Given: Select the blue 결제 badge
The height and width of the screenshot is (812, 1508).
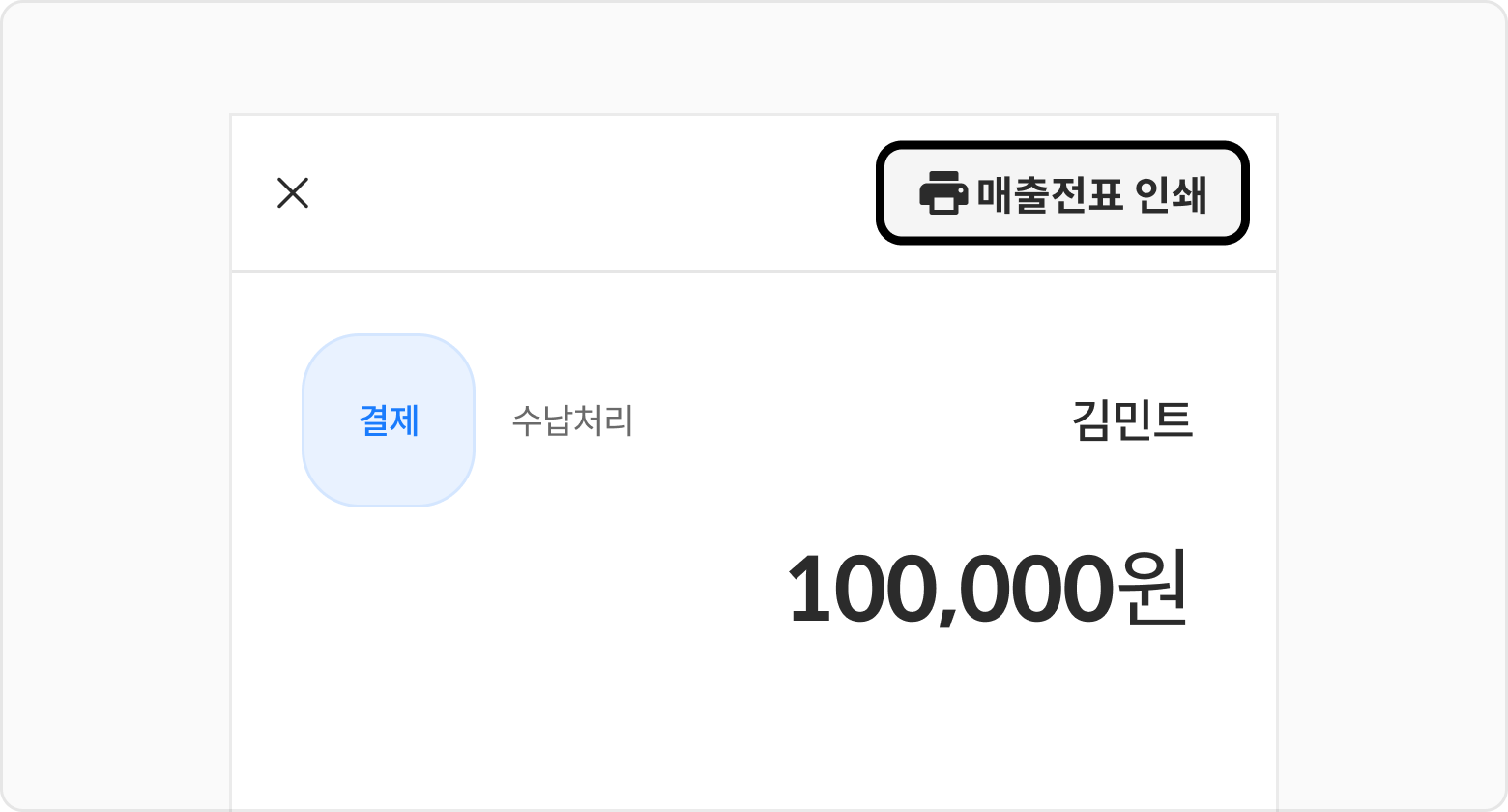Looking at the screenshot, I should [x=389, y=420].
